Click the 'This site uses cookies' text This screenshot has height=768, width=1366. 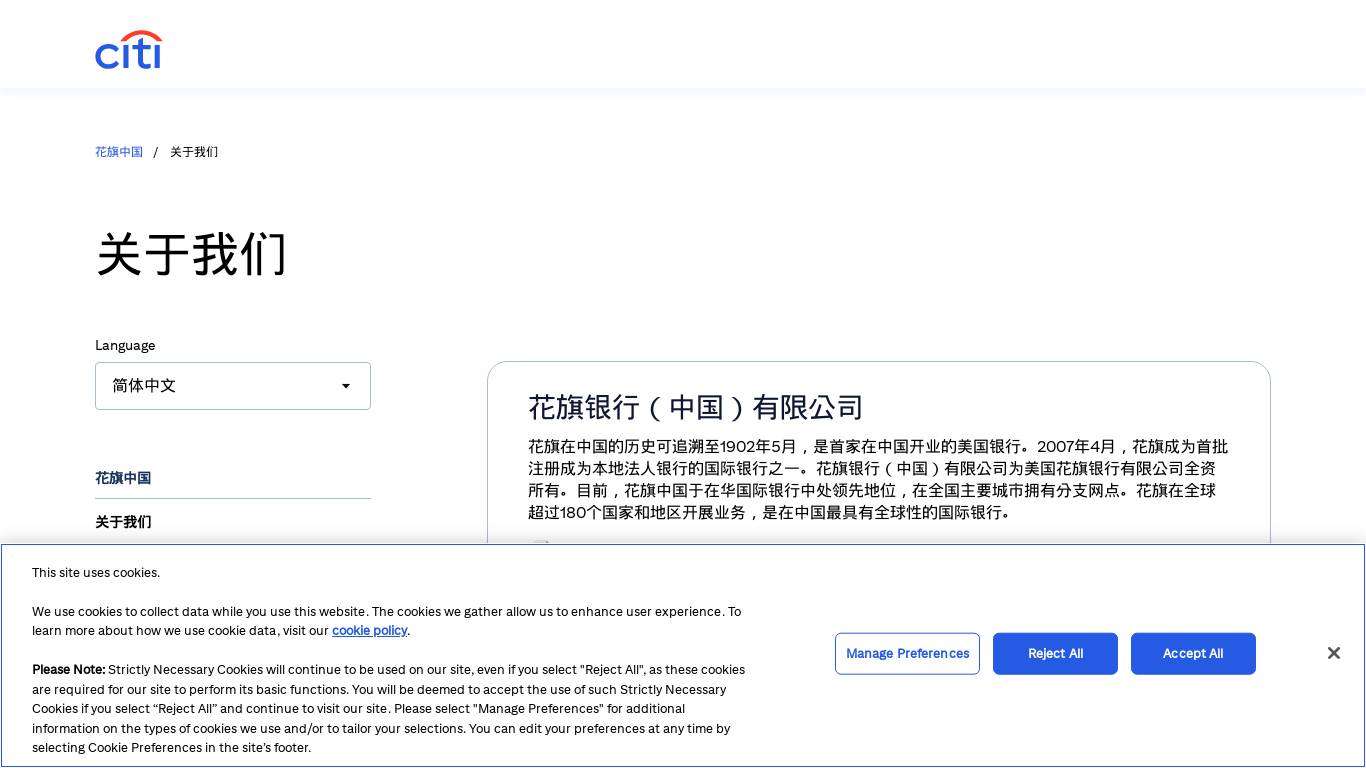point(96,573)
